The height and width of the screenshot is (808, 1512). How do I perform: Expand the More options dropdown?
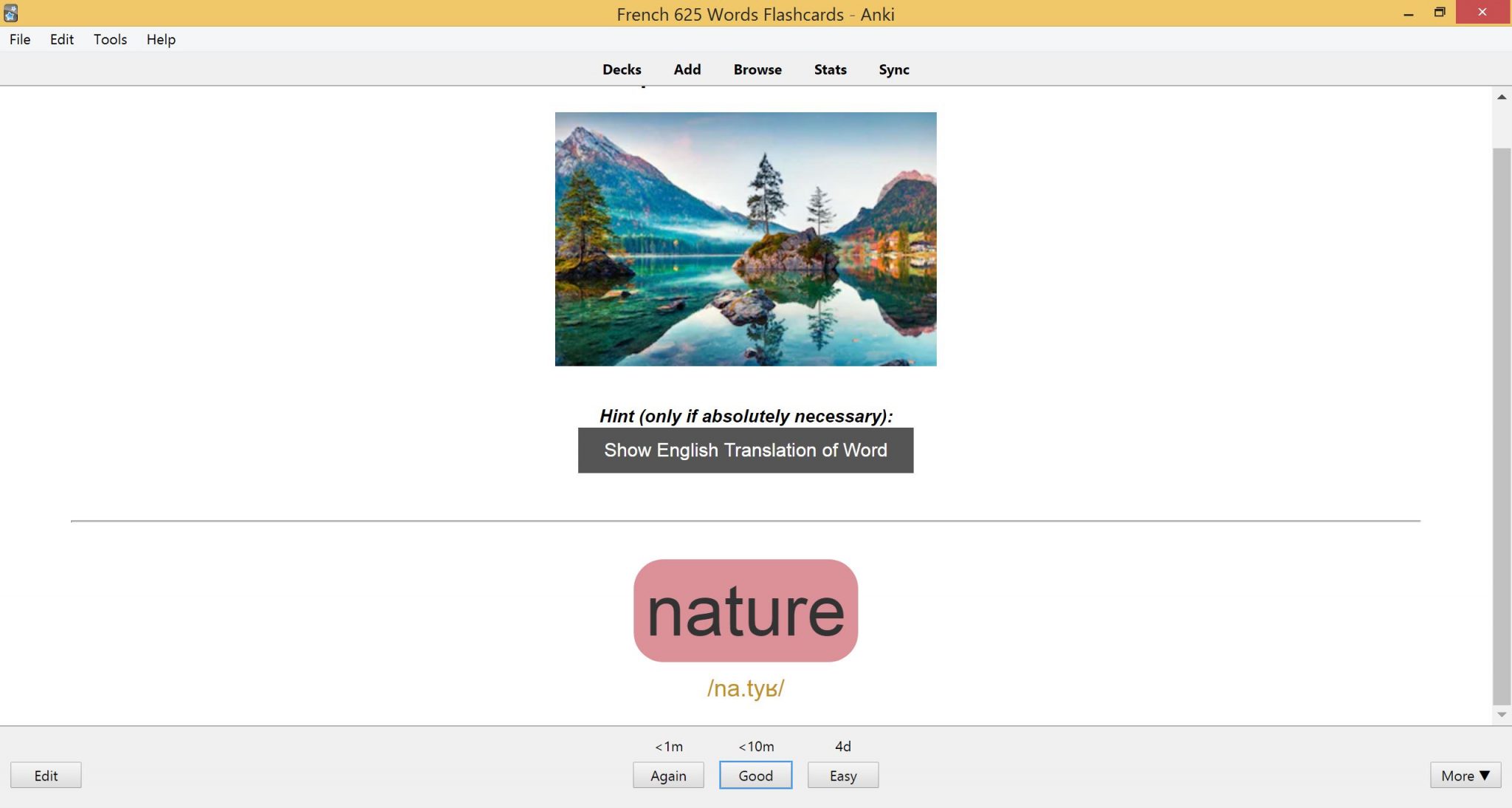1465,776
